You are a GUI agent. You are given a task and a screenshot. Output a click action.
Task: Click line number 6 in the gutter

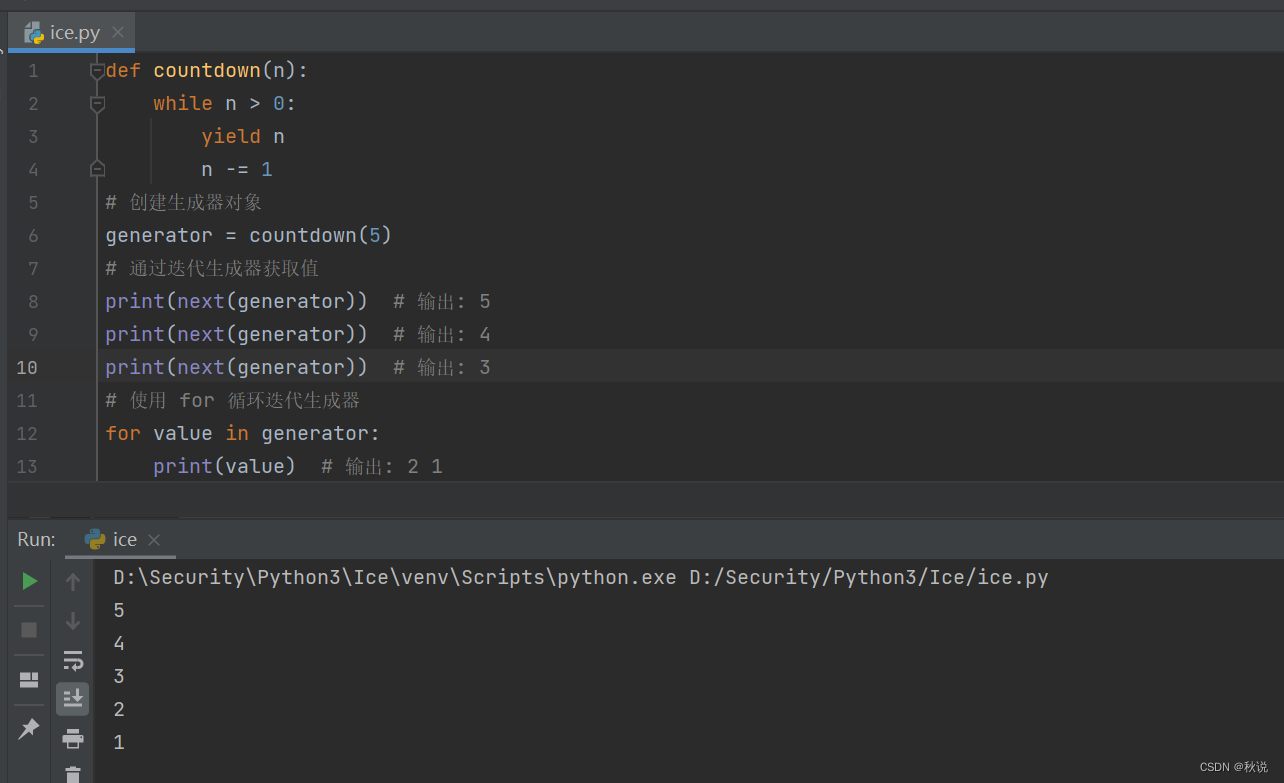click(x=33, y=235)
